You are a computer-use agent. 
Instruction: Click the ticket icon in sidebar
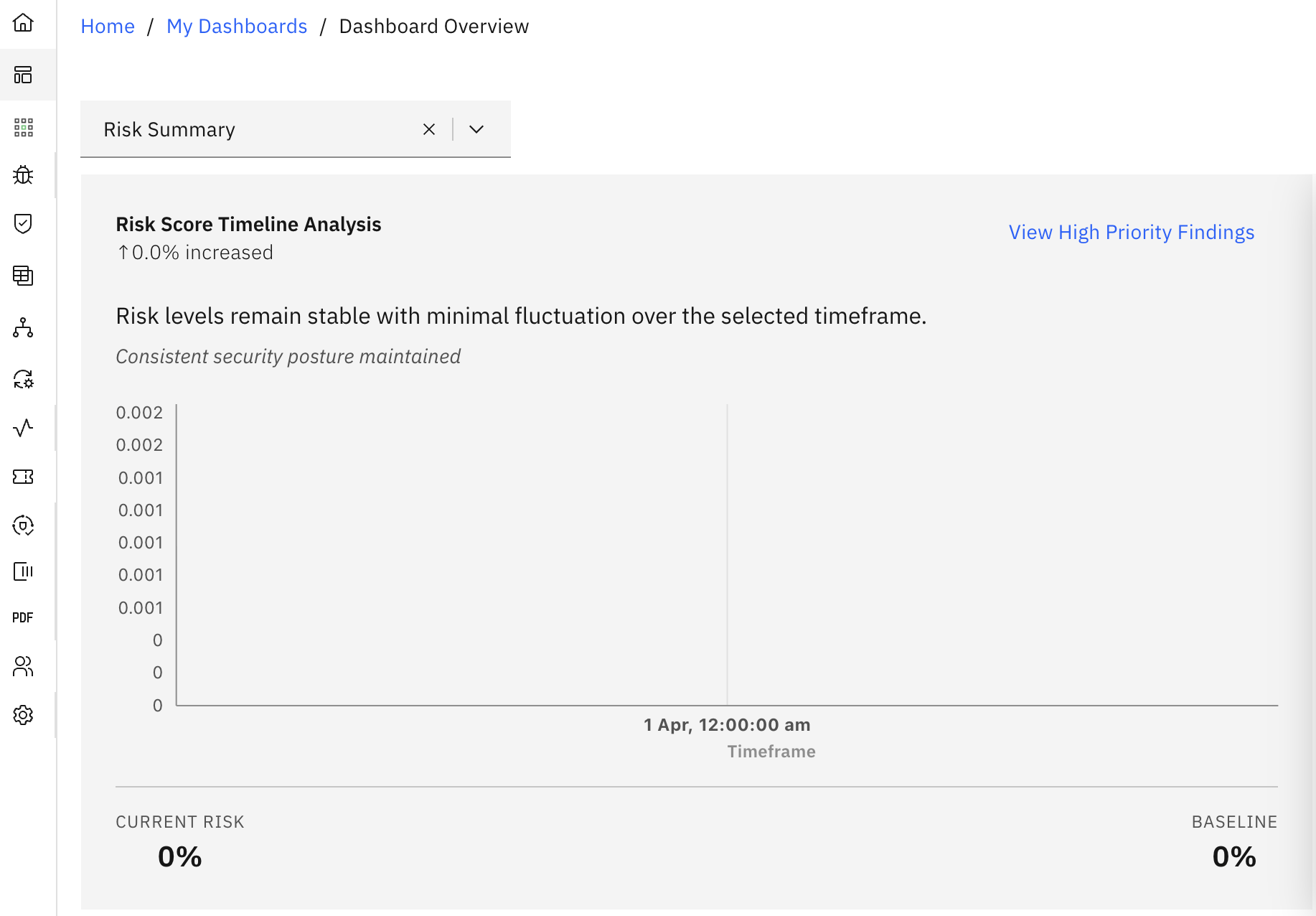tap(23, 477)
